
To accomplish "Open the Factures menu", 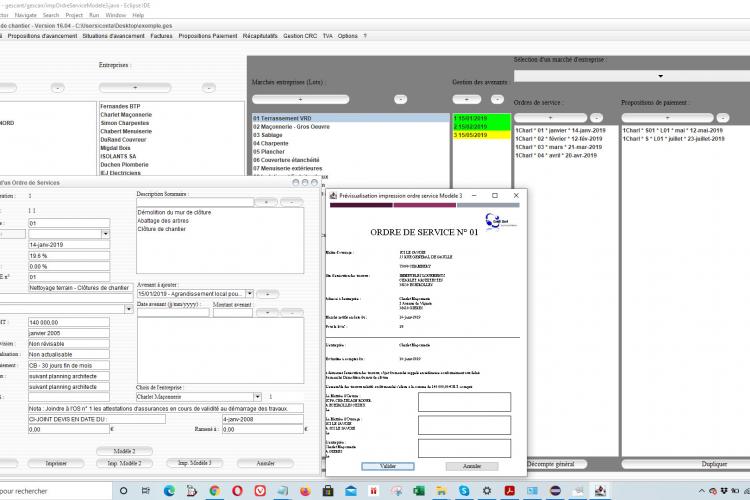I will [161, 36].
